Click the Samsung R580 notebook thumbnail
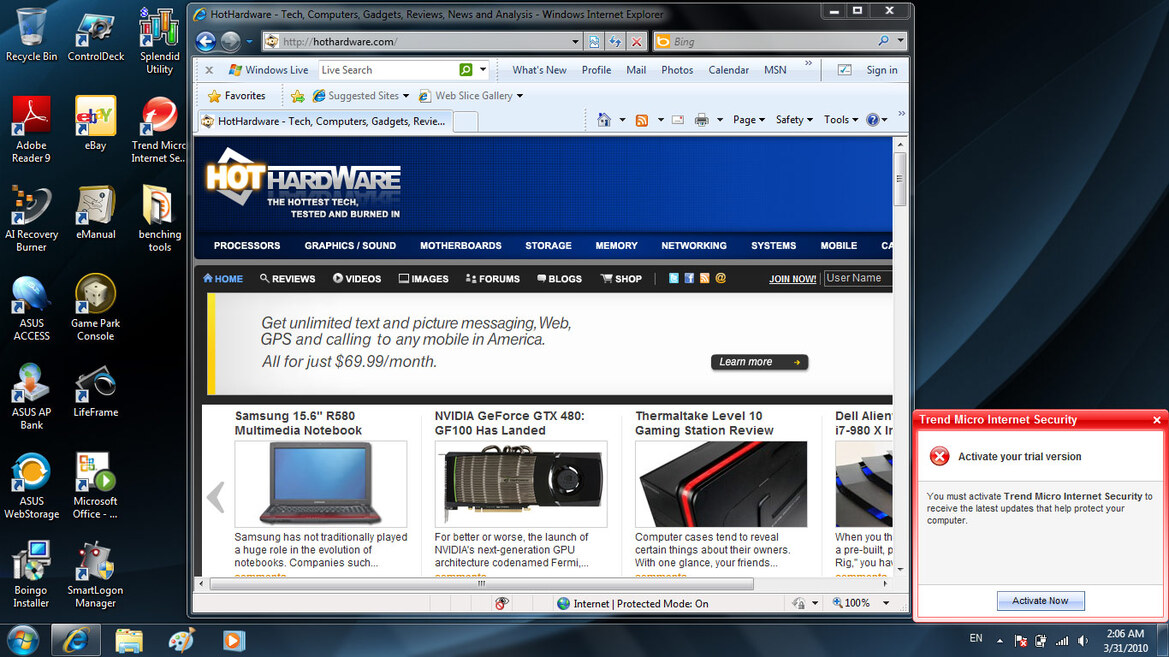Screen dimensions: 1169x657 click(x=321, y=484)
